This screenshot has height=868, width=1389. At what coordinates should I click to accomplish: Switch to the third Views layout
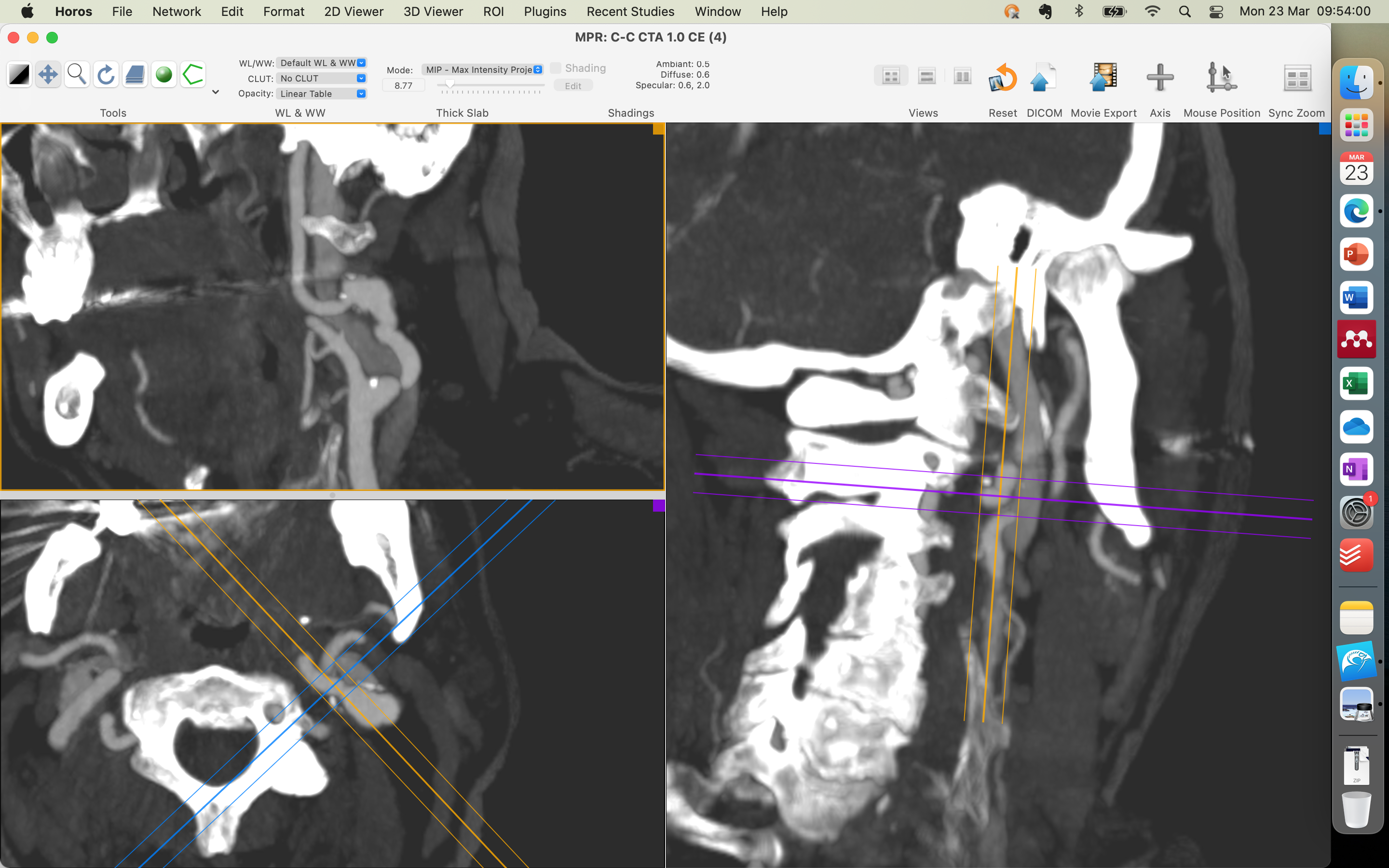pyautogui.click(x=962, y=76)
